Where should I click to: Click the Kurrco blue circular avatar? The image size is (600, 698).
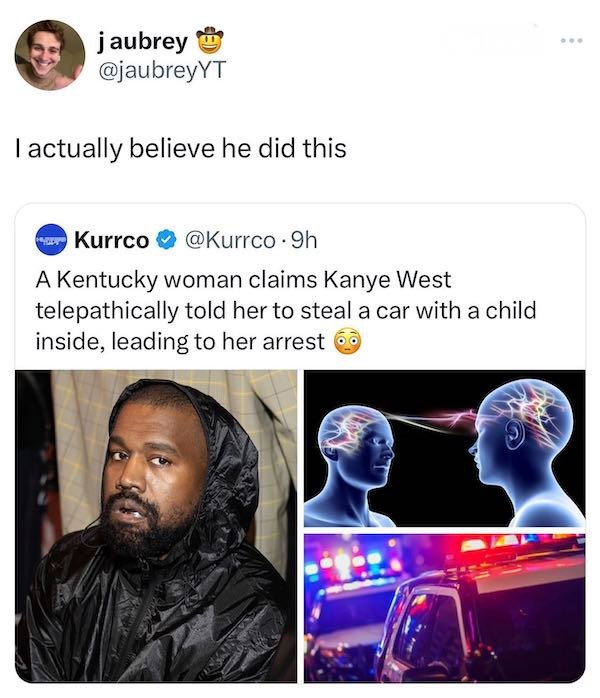tap(51, 239)
